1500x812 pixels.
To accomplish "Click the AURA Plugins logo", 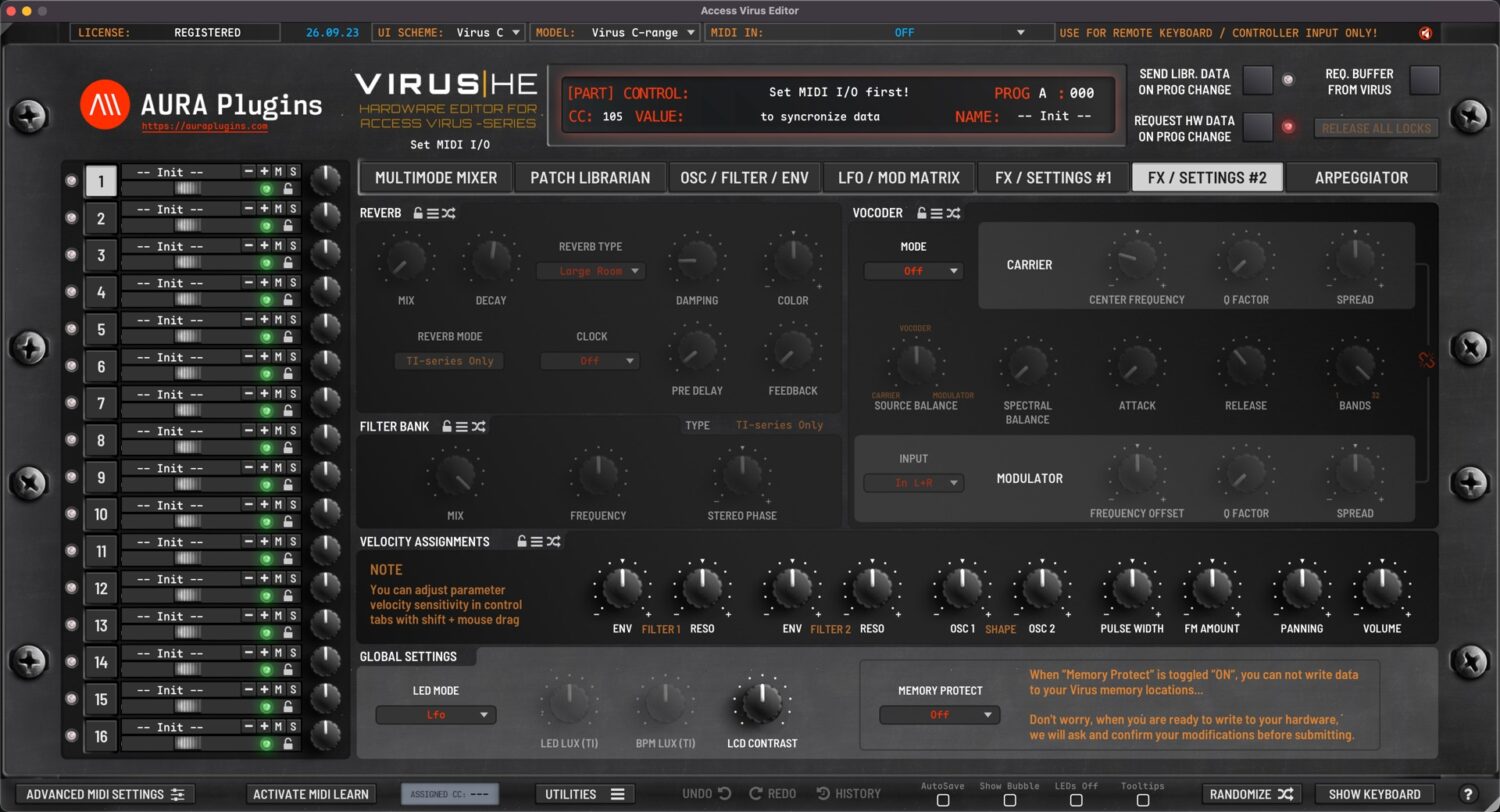I will [x=202, y=104].
